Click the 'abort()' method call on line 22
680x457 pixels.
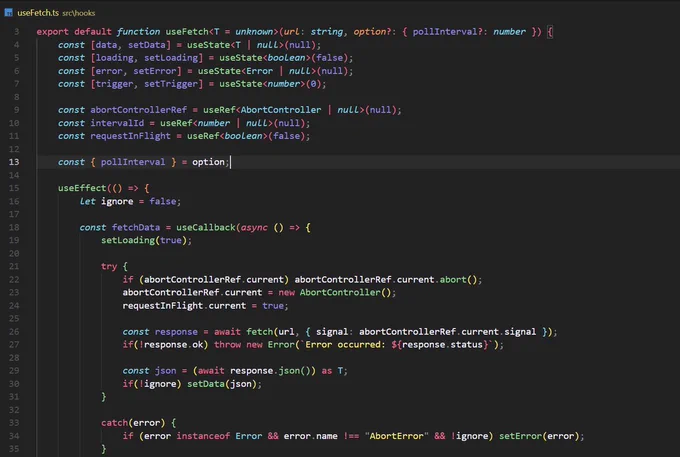(x=458, y=279)
